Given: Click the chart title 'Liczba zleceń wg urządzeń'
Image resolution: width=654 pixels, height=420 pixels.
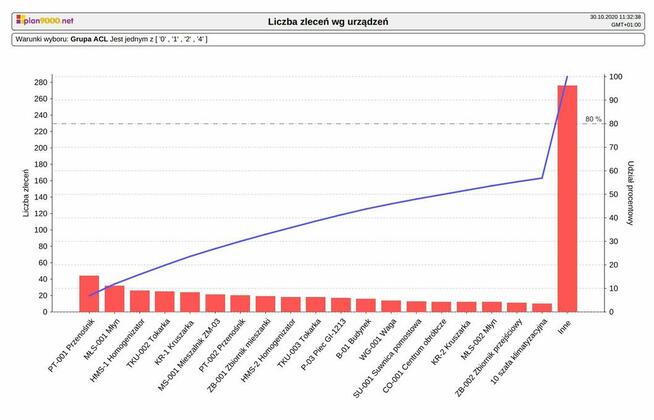Looking at the screenshot, I should (329, 21).
